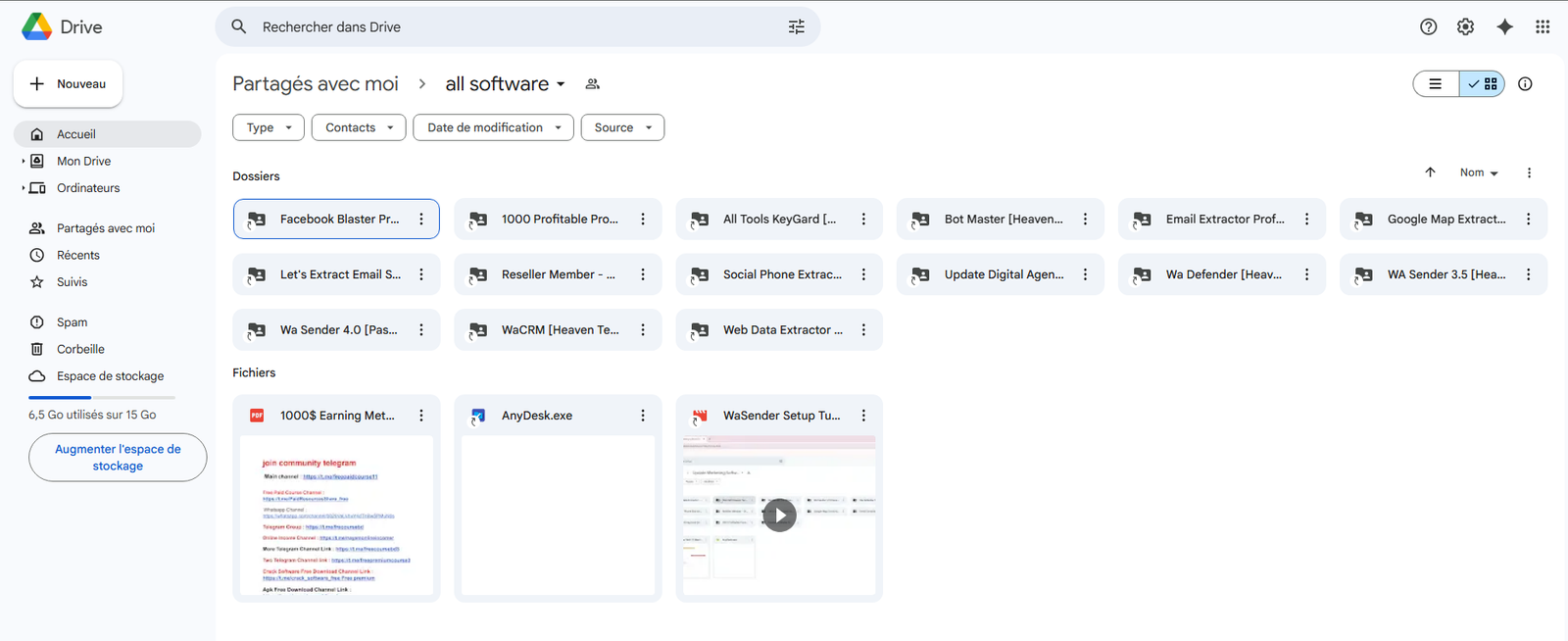Expand the Ordinateurs tree arrow

click(24, 188)
